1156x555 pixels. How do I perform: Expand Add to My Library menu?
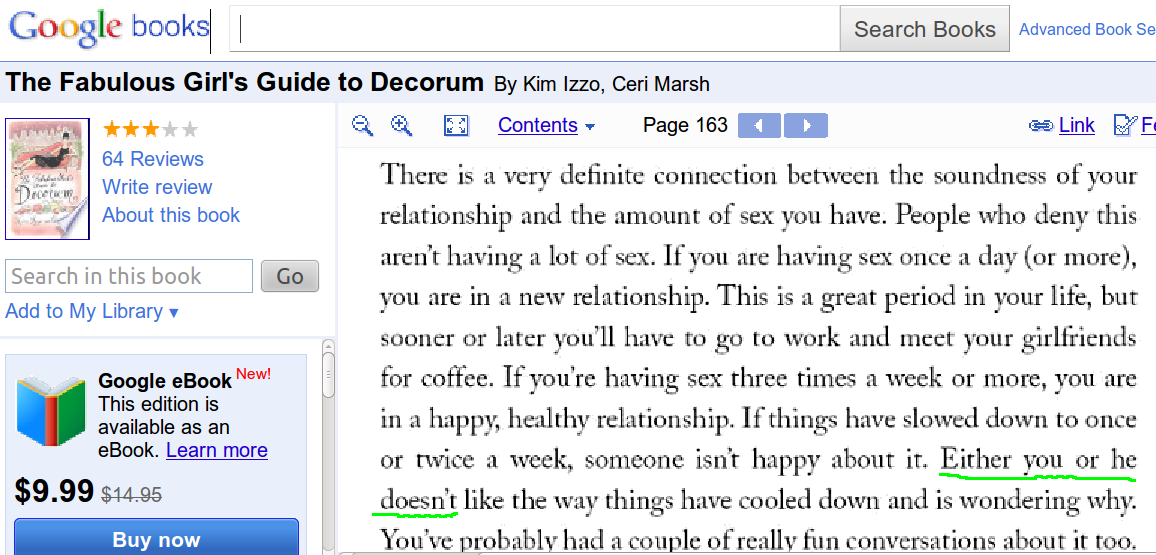coord(91,311)
